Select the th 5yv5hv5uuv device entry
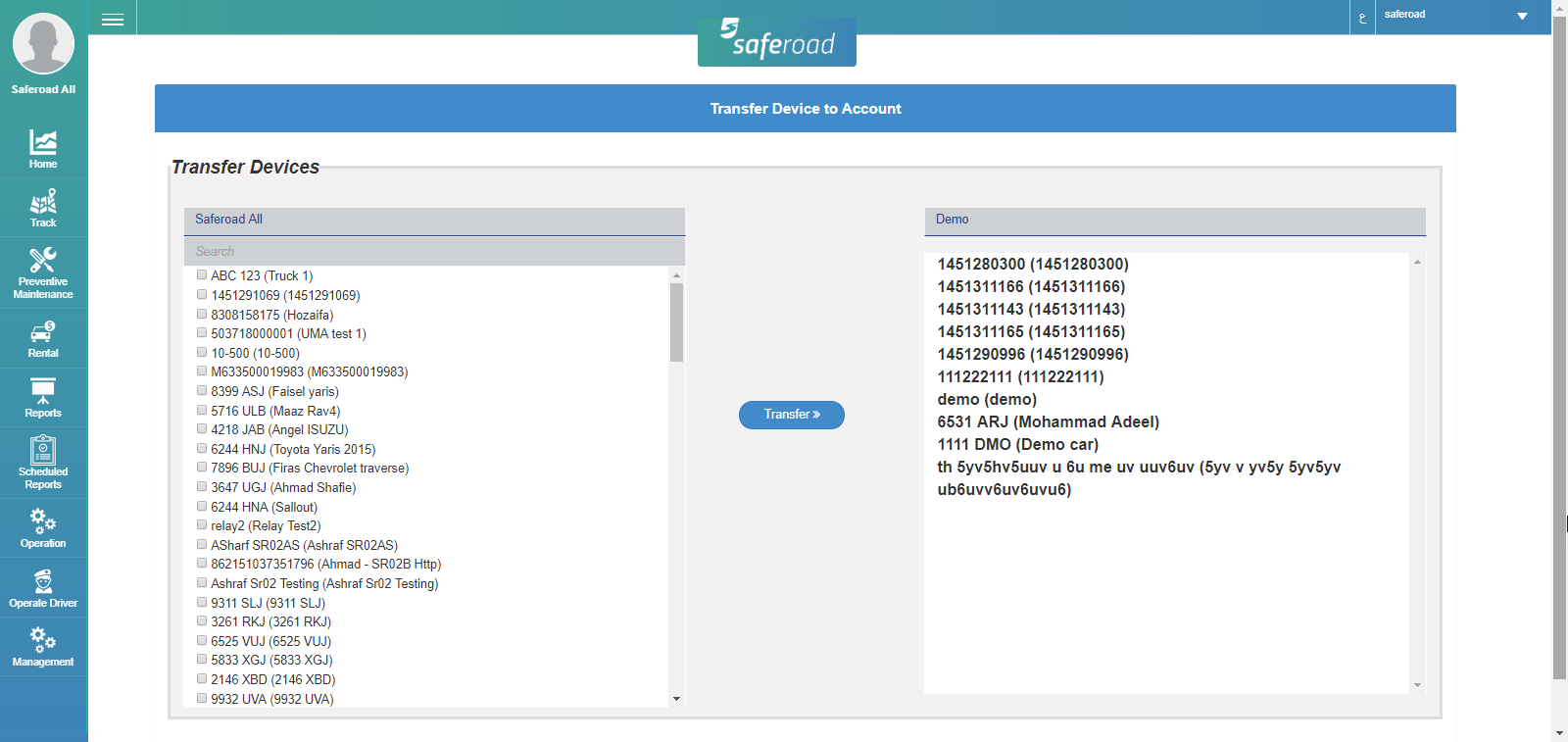The height and width of the screenshot is (742, 1568). click(1139, 478)
